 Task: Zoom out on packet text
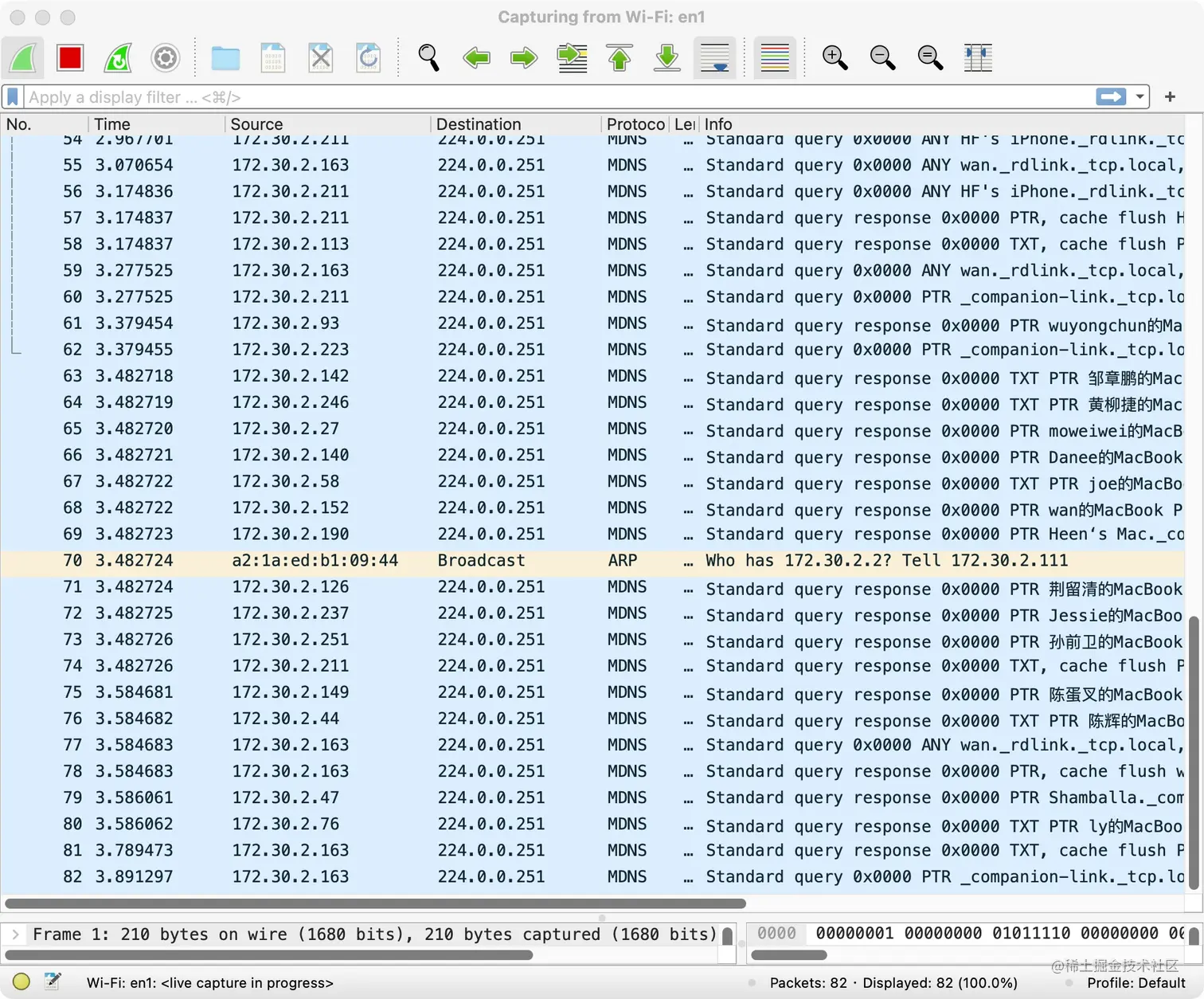[882, 58]
